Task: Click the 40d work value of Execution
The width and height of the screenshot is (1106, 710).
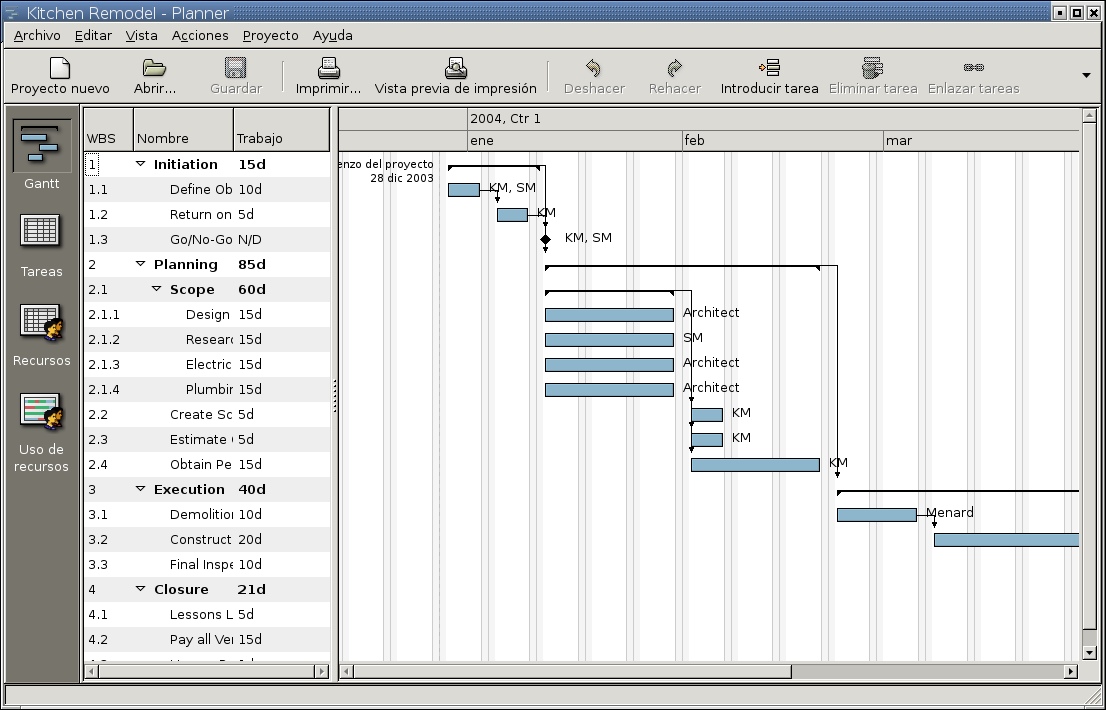Action: point(252,489)
